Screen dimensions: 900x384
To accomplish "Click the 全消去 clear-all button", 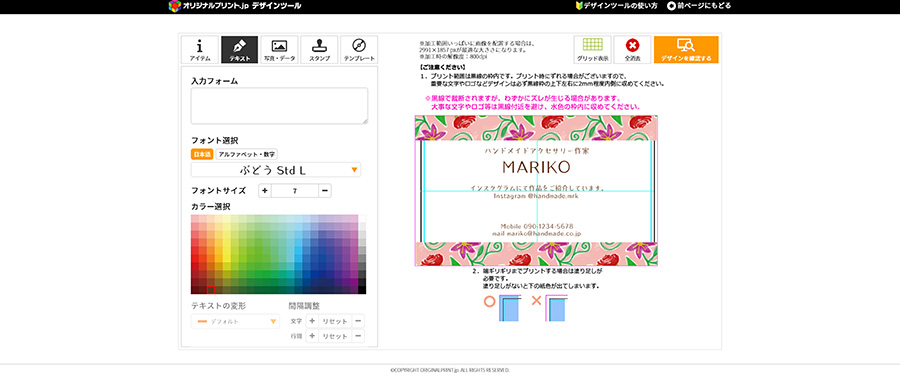I will [632, 49].
